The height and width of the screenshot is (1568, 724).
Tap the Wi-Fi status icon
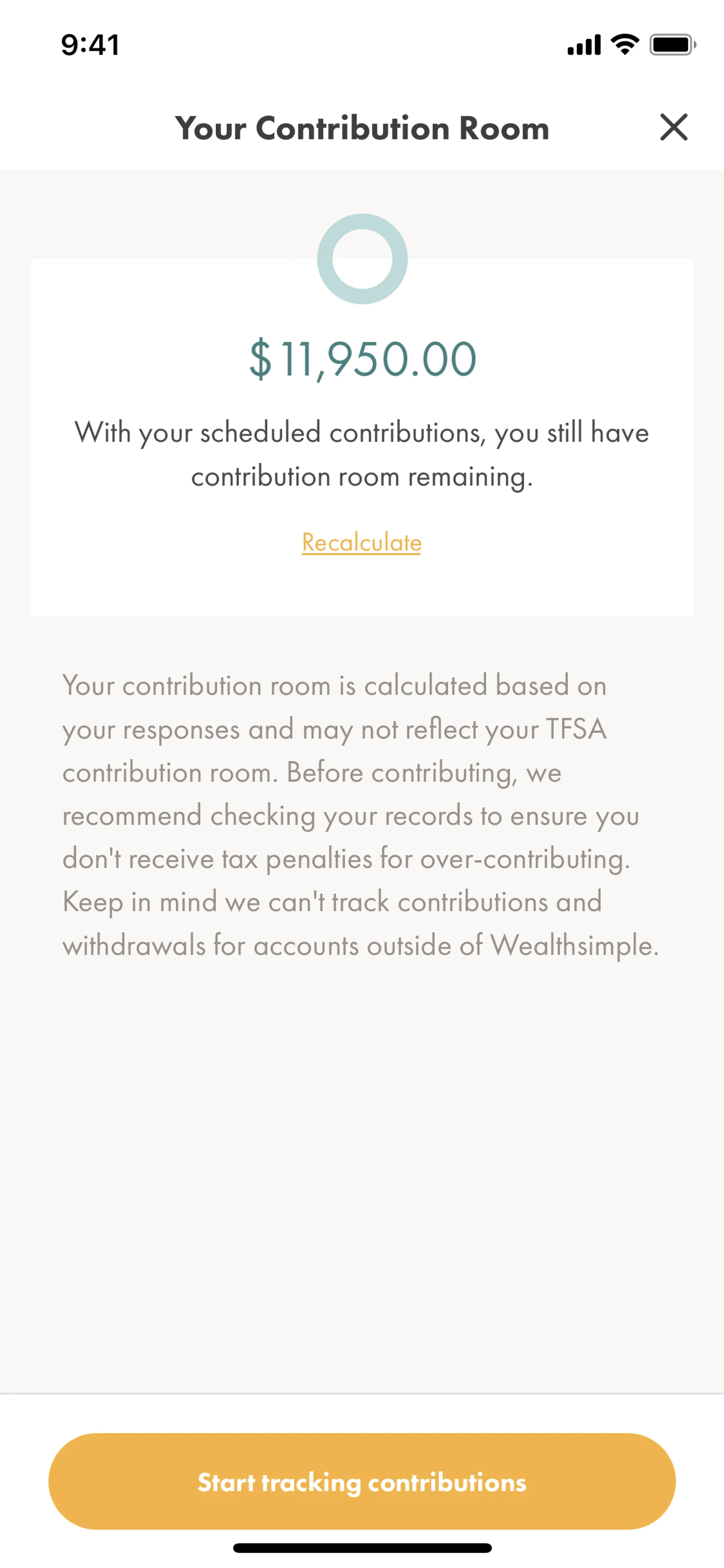click(625, 45)
